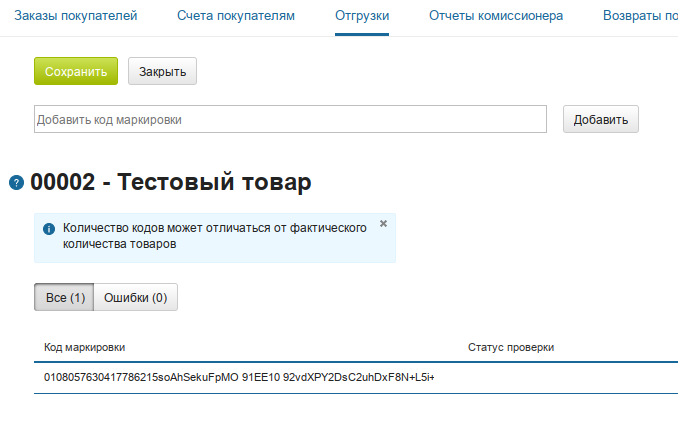Viewport: 678px width, 425px height.
Task: Show all codes with the Все (1) filter
Action: click(x=65, y=297)
